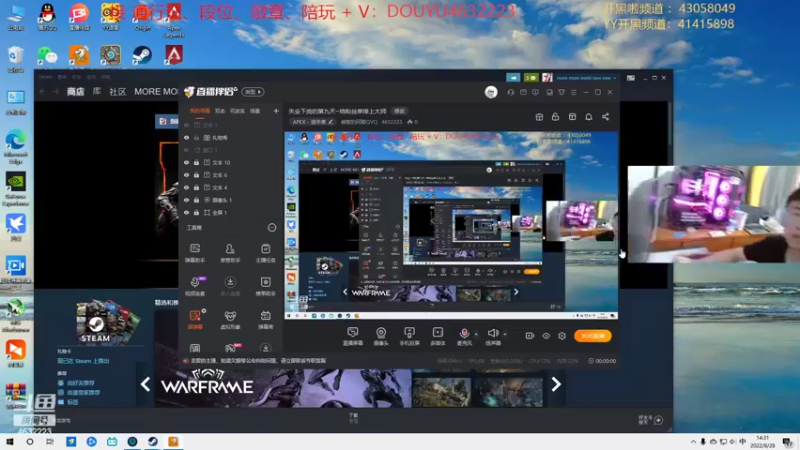Screen dimensions: 800x450
Task: Open the 商店 tab in Steam
Action: (x=76, y=92)
